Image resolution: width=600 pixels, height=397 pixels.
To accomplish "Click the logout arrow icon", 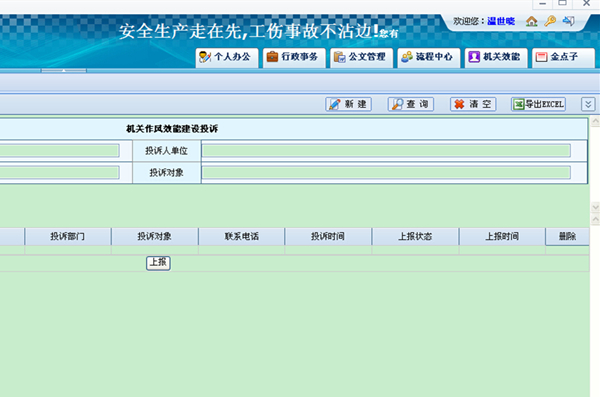I will (x=569, y=21).
